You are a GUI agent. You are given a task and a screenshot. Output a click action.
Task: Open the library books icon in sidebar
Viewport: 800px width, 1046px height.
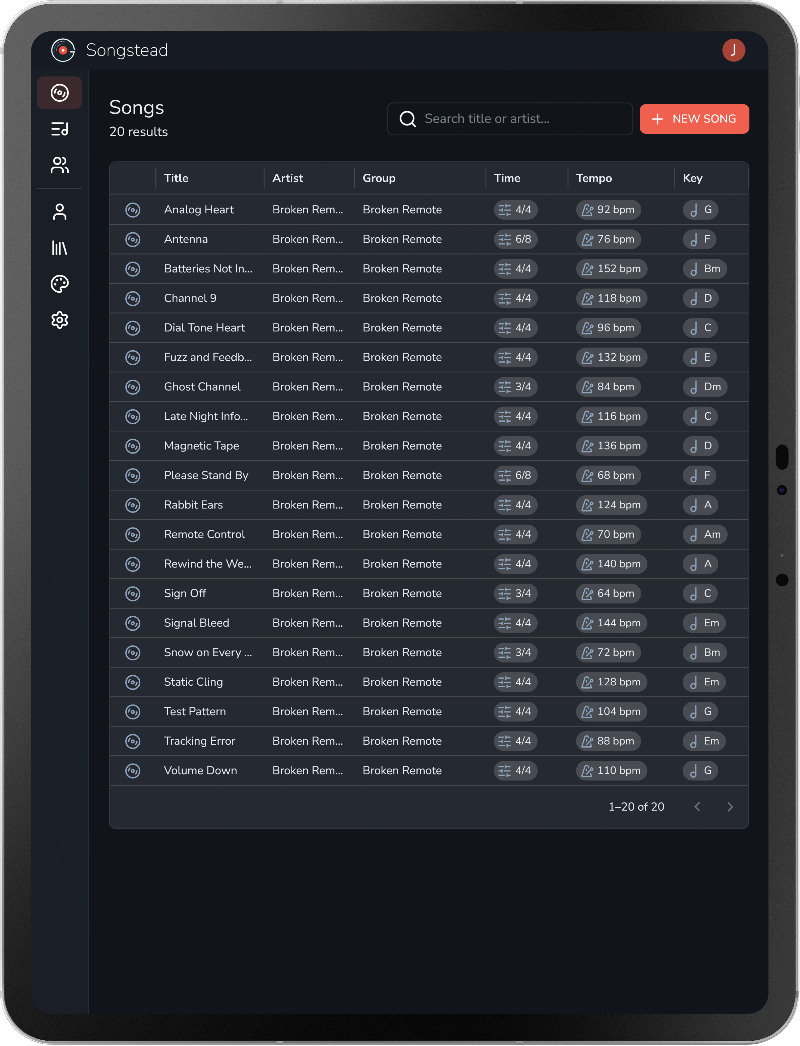coord(59,248)
